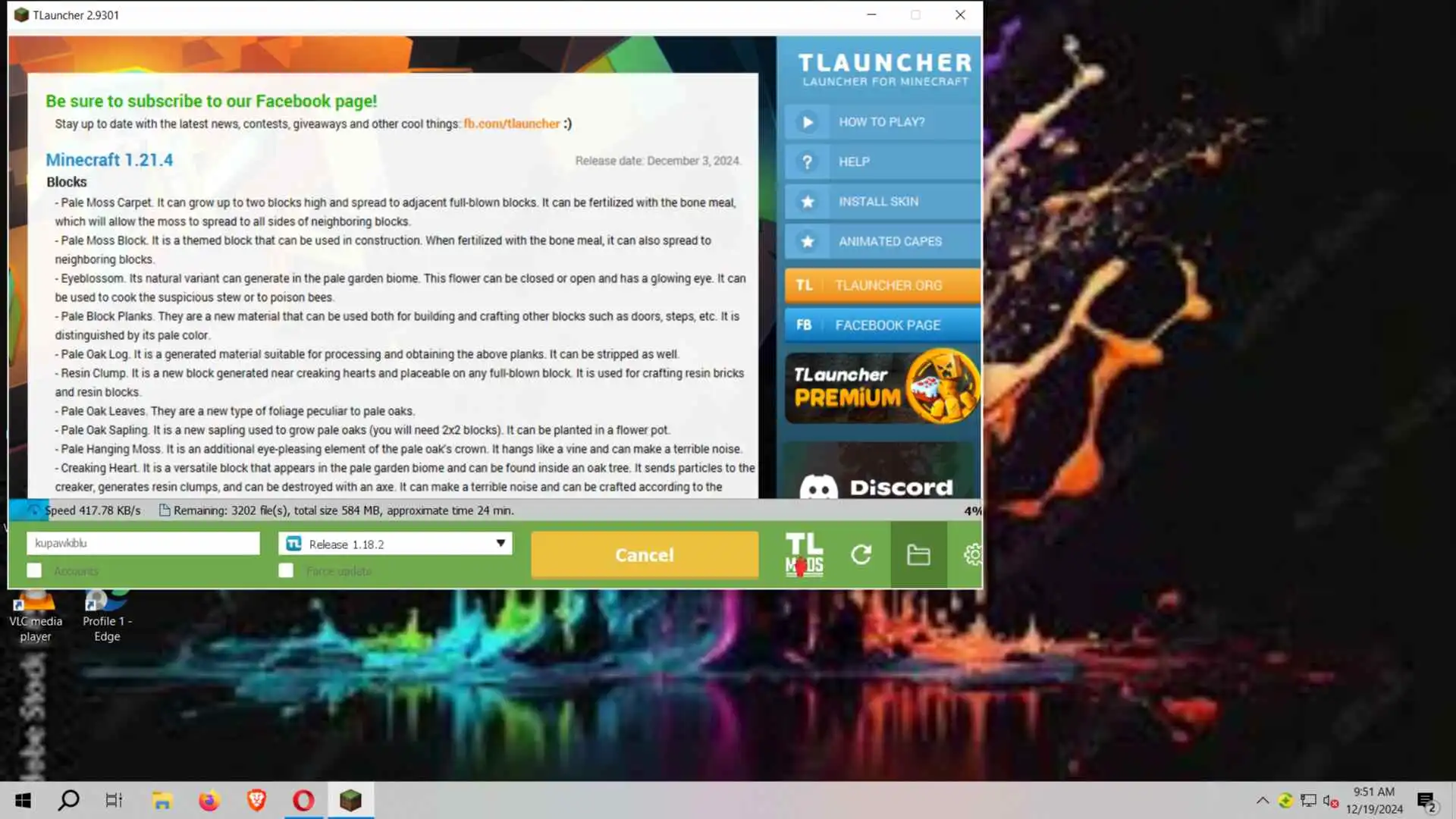Image resolution: width=1456 pixels, height=819 pixels.
Task: Click the TLauncher Premium banner
Action: pos(881,387)
